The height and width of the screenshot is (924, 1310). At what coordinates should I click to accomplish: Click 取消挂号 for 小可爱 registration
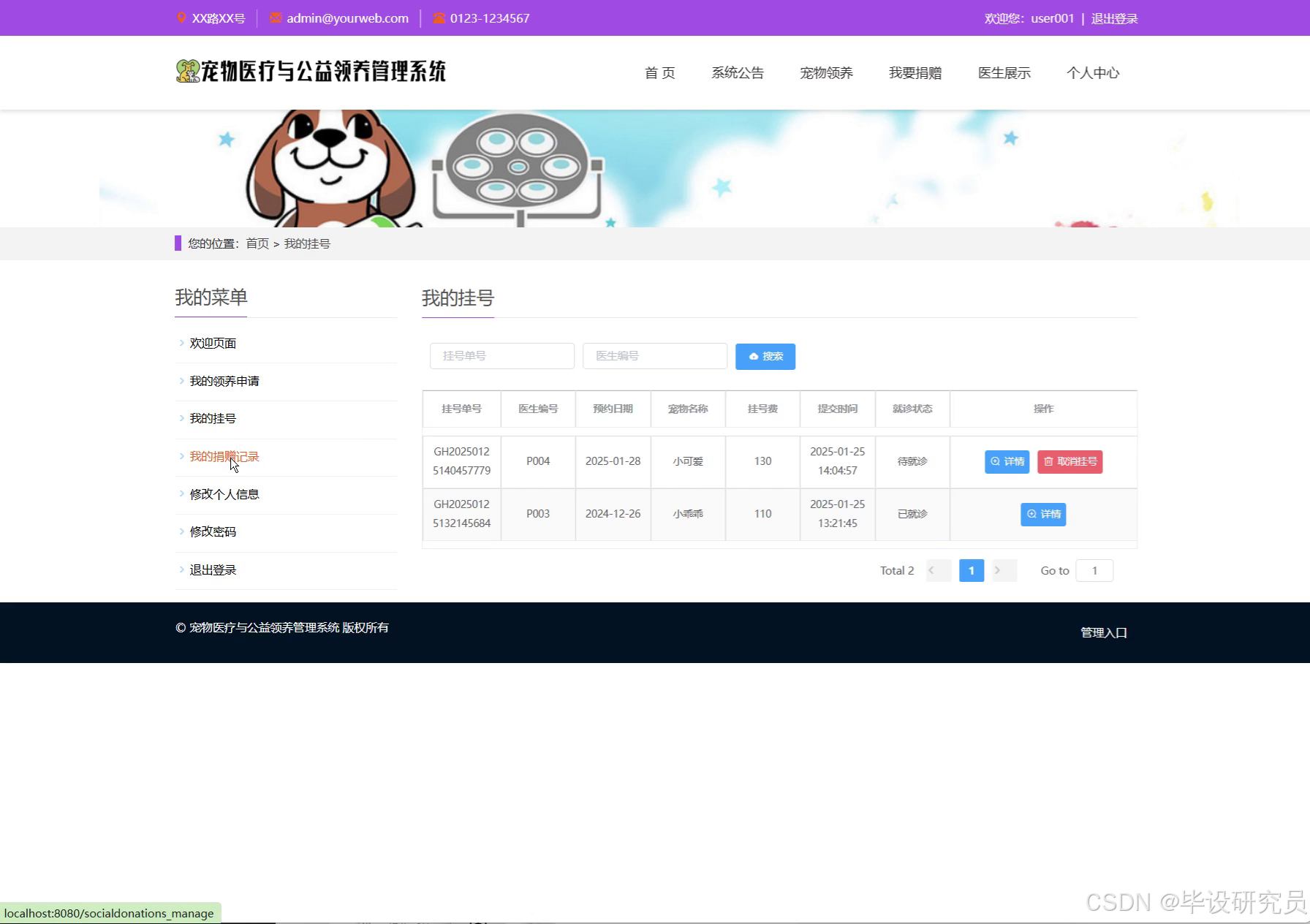(1070, 461)
